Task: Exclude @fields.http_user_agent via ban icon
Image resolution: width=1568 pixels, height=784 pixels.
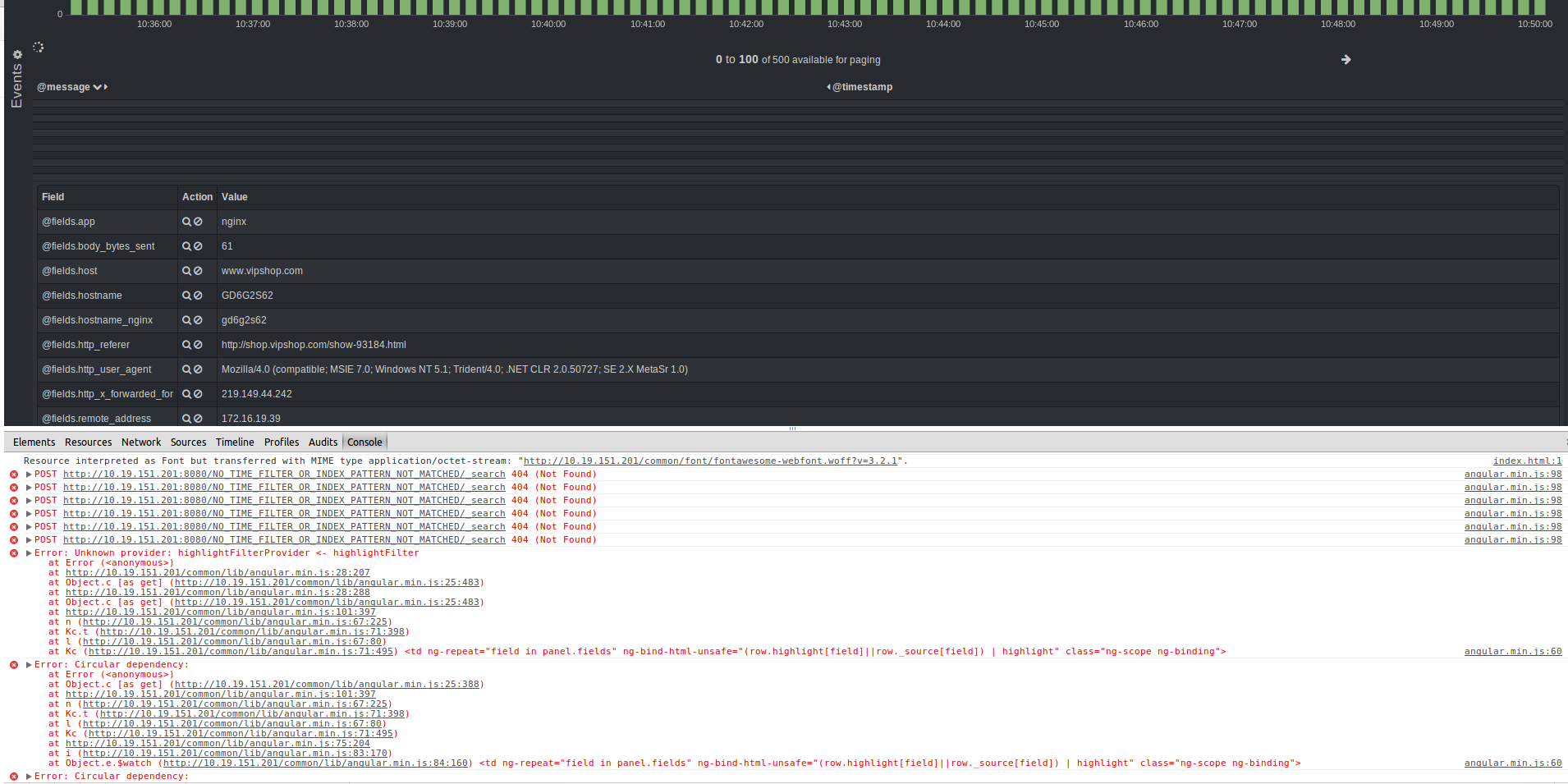Action: click(x=198, y=369)
